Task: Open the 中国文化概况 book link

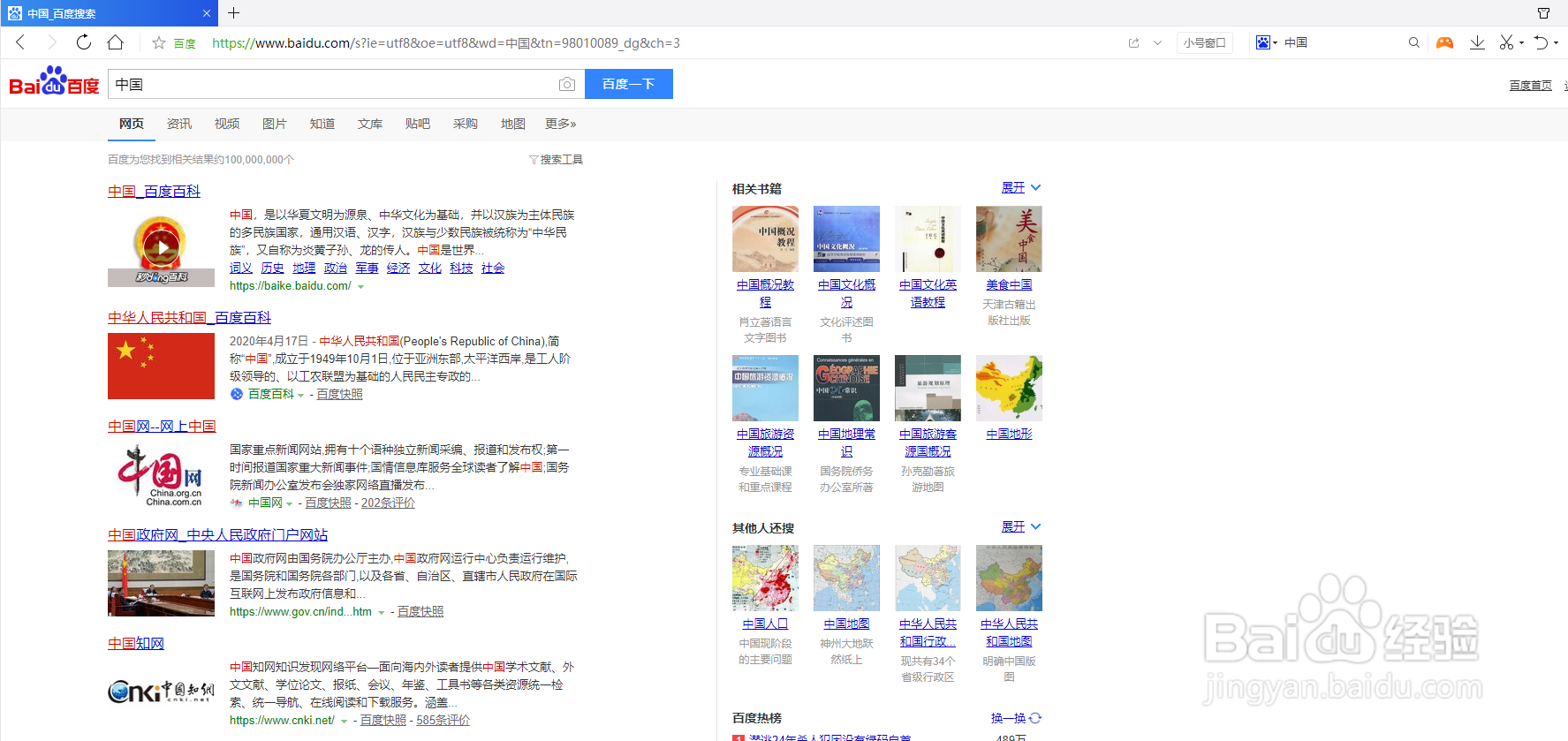Action: tap(846, 293)
